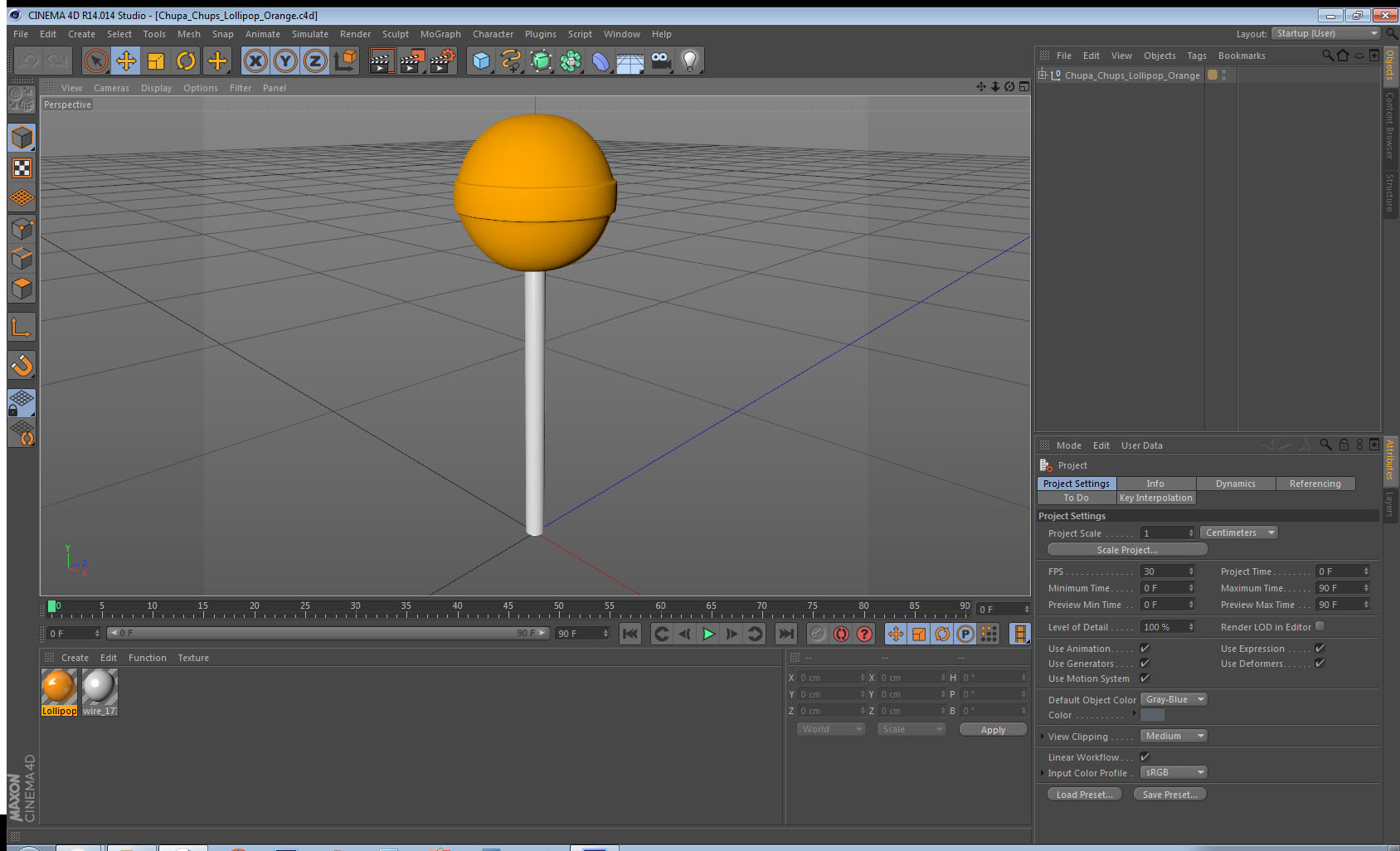
Task: Open the Simulate menu
Action: [310, 34]
